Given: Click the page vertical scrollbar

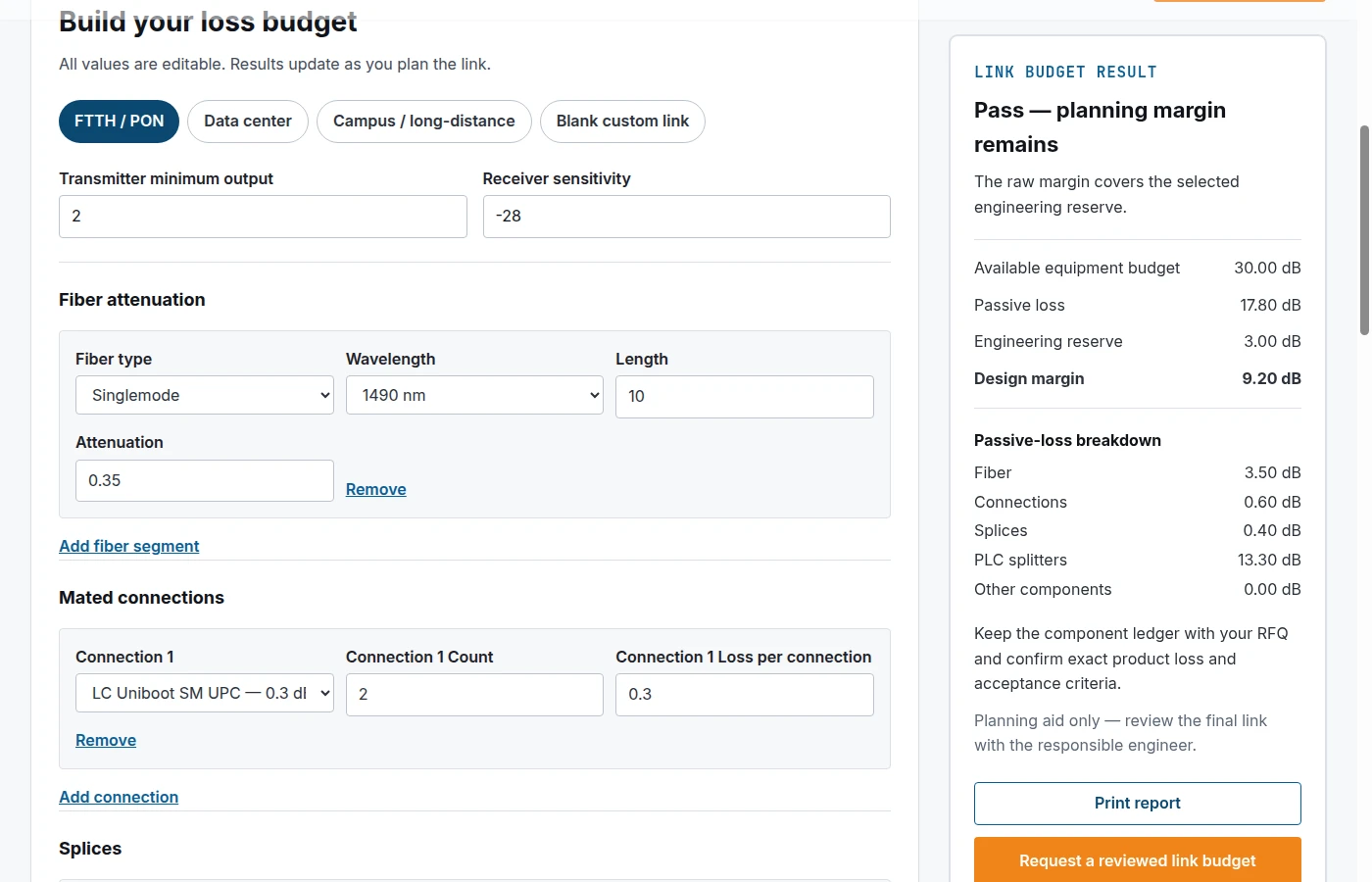Looking at the screenshot, I should (1364, 230).
